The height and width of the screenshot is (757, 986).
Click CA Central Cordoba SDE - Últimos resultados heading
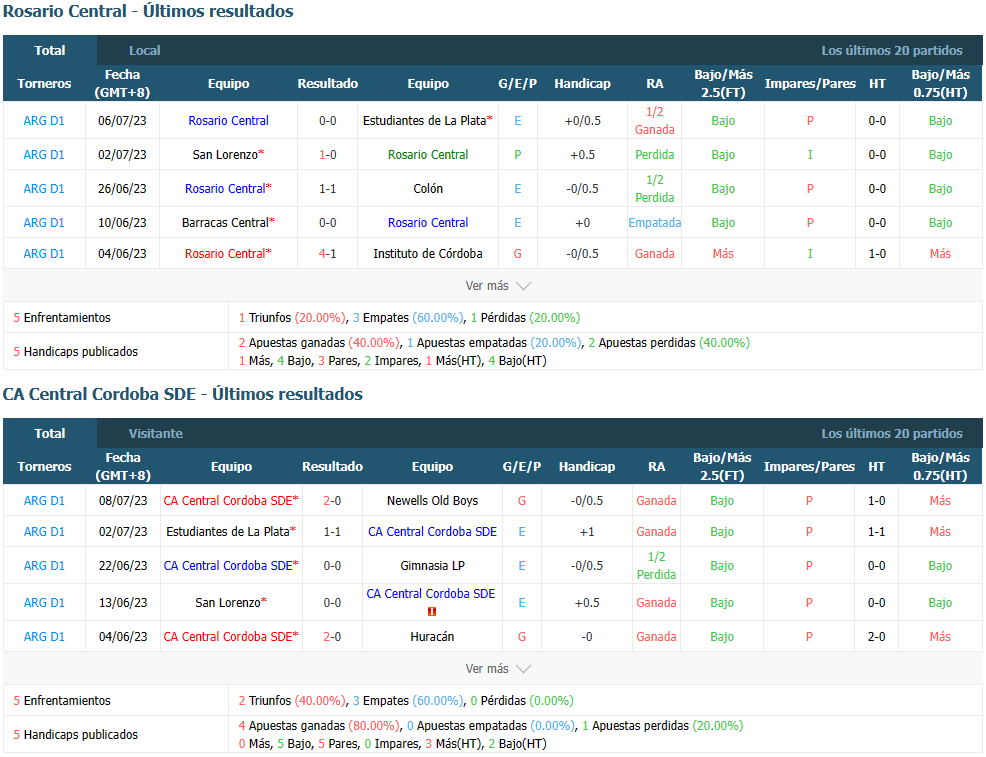pyautogui.click(x=183, y=394)
